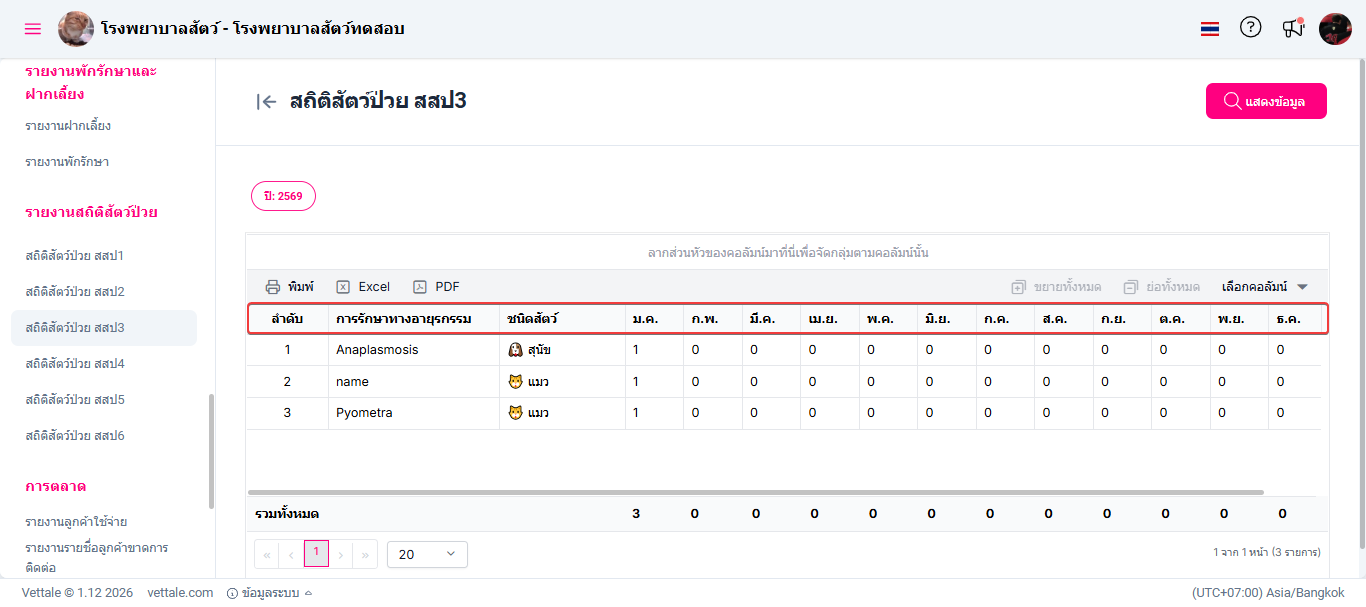Click the รายงานสถิติสัตว์ป่วย section heading
1366x607 pixels.
pos(92,212)
